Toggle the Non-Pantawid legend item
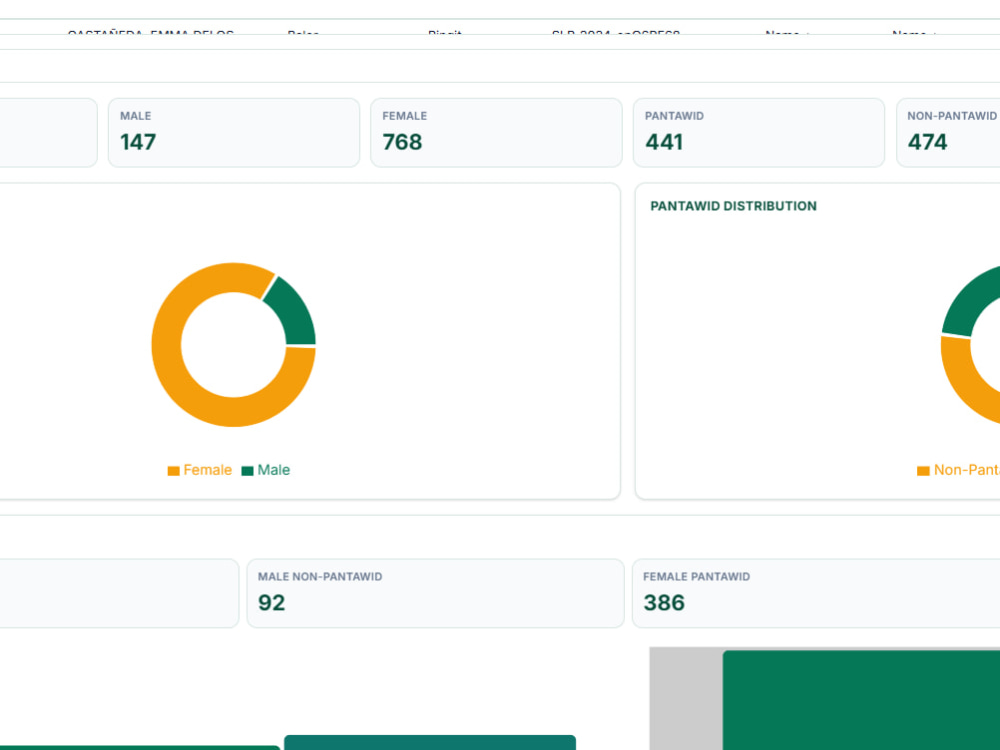 click(959, 470)
